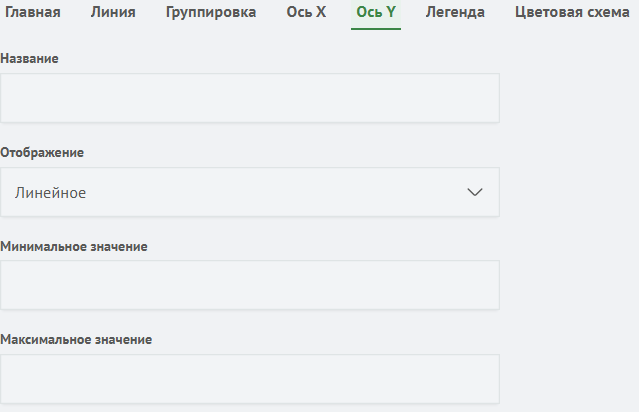Click the Минимальное значение label
Viewport: 639px width, 412px height.
(74, 247)
